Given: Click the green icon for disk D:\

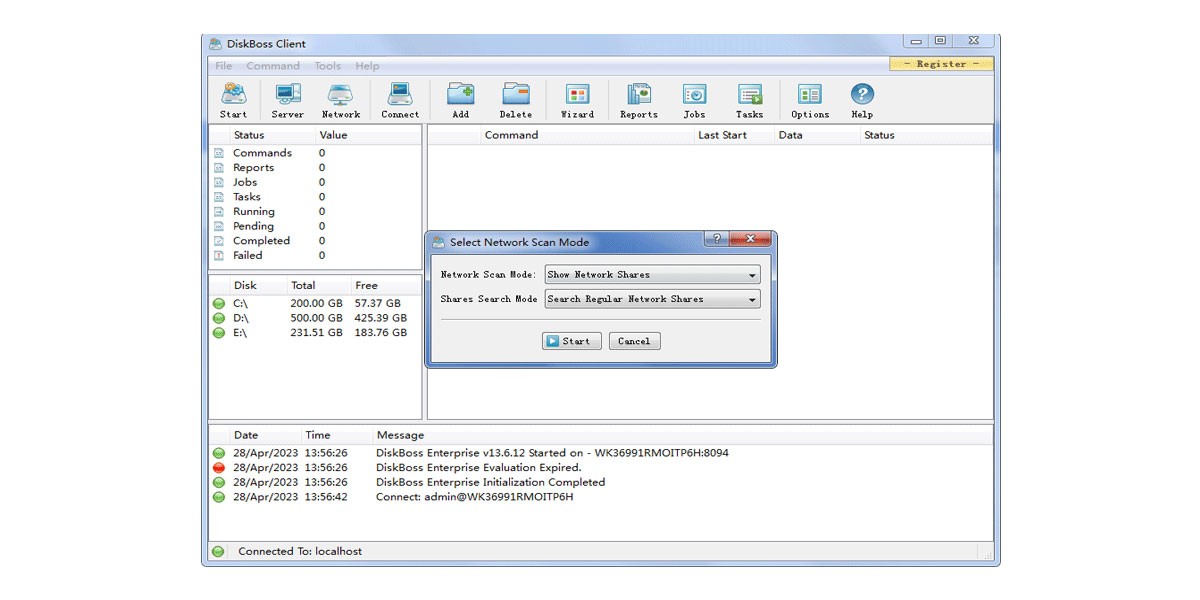Looking at the screenshot, I should [219, 318].
